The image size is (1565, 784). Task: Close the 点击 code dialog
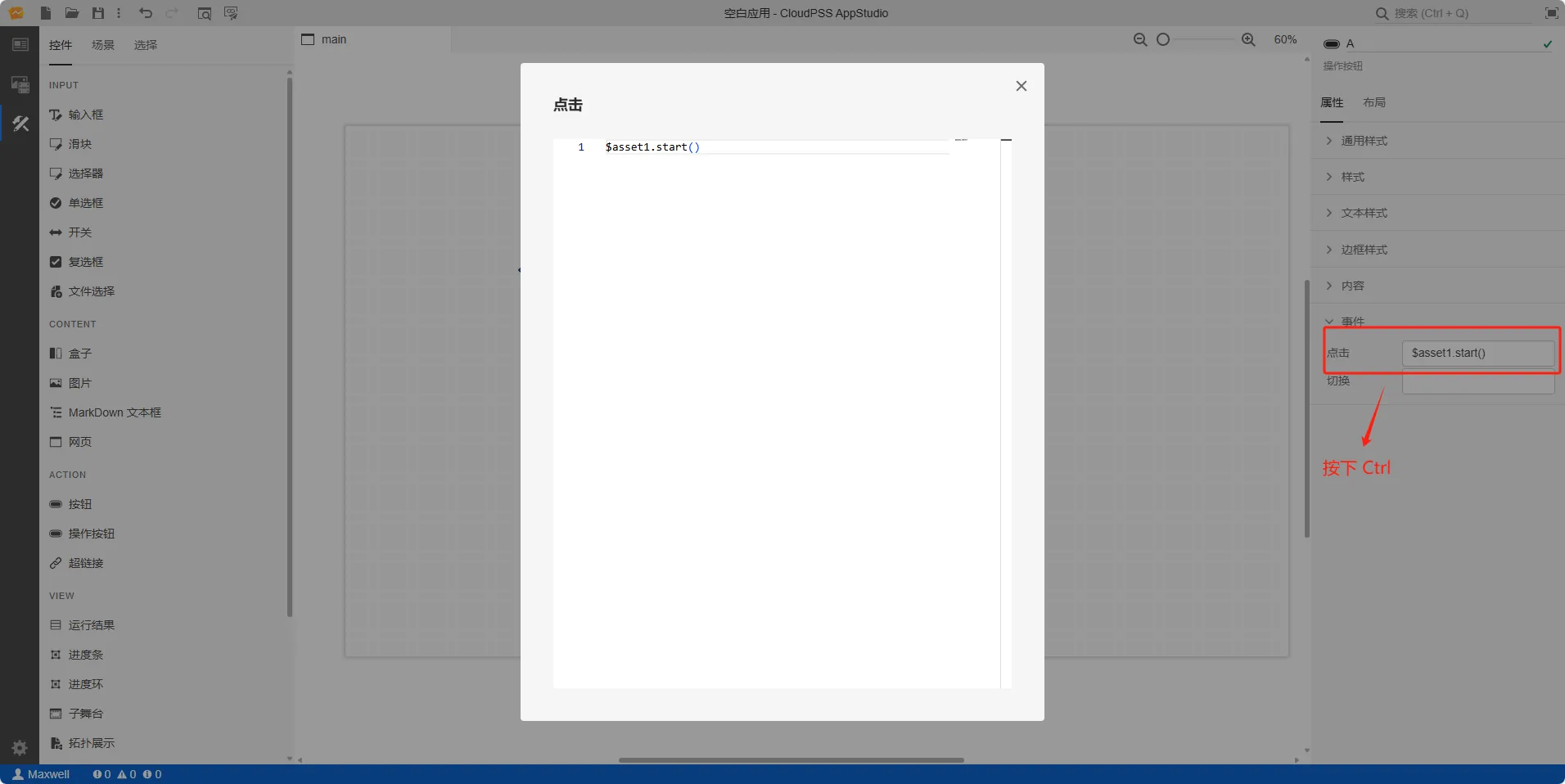[x=1021, y=86]
